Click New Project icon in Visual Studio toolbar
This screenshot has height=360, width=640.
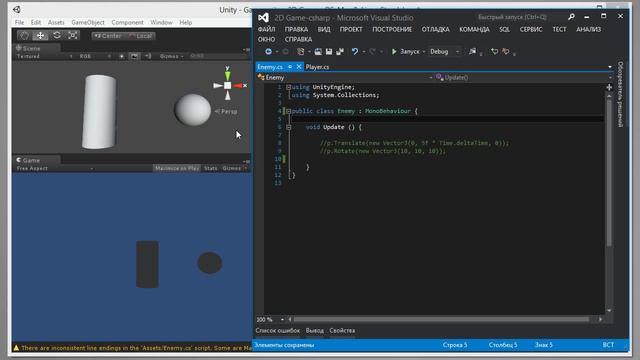301,51
